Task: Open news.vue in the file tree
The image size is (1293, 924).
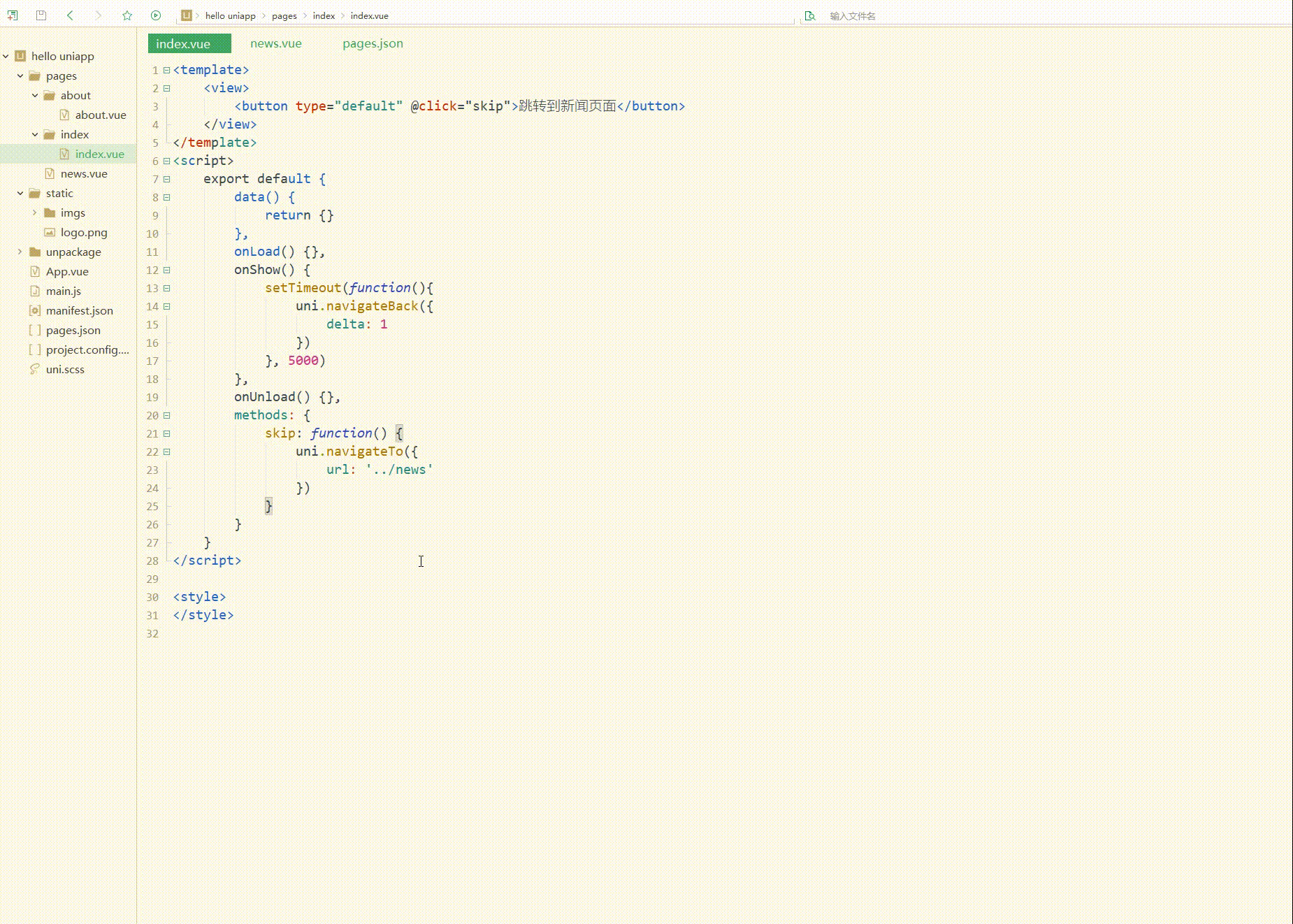Action: (x=84, y=173)
